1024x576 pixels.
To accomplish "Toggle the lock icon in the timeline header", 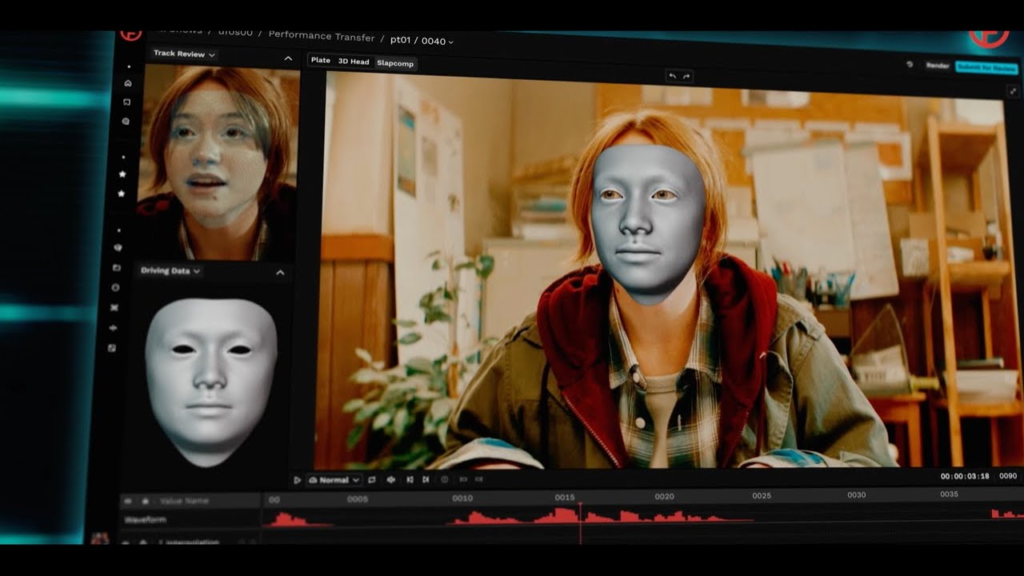I will coord(145,501).
